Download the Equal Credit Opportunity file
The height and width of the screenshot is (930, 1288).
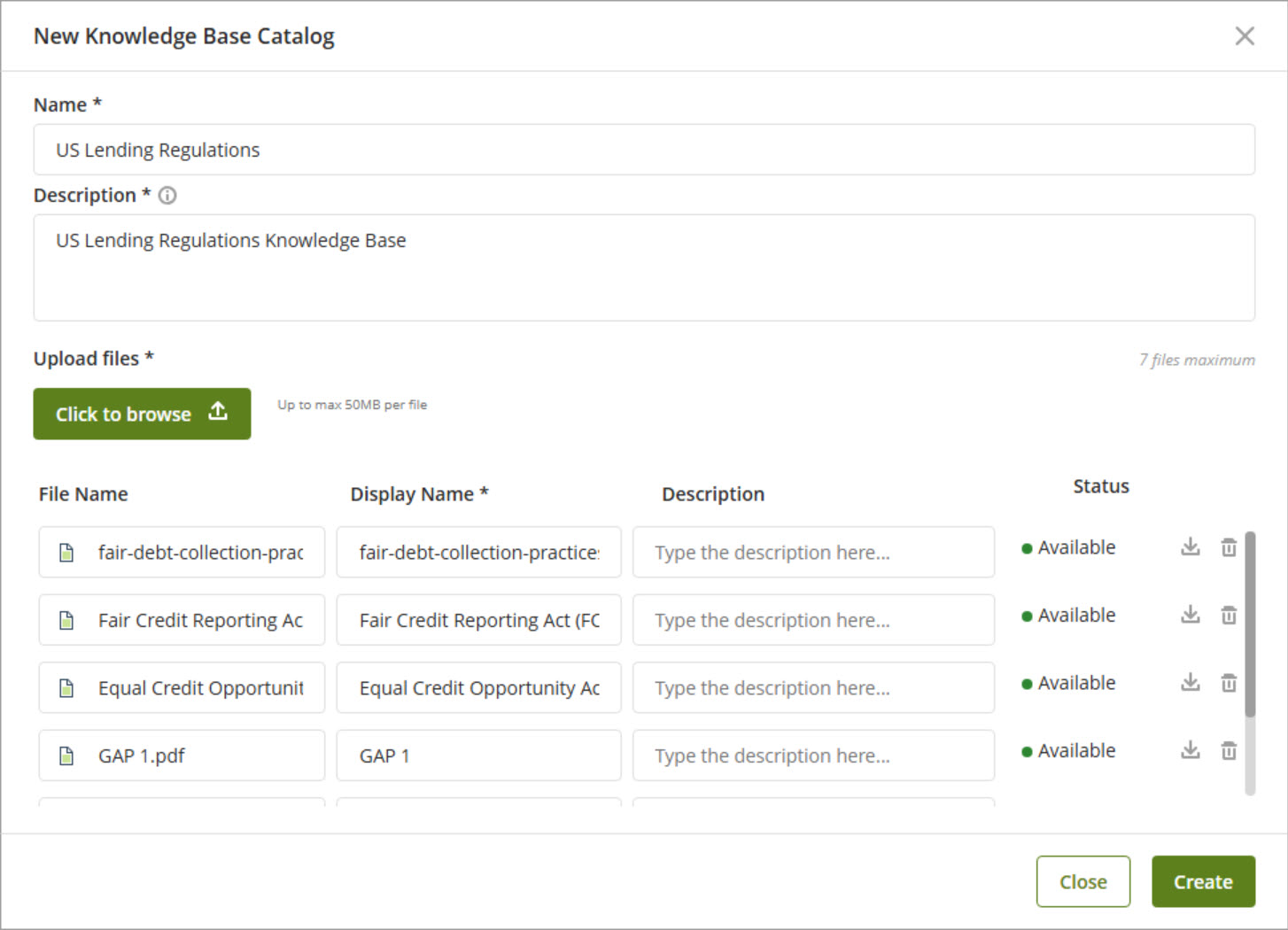pos(1190,683)
